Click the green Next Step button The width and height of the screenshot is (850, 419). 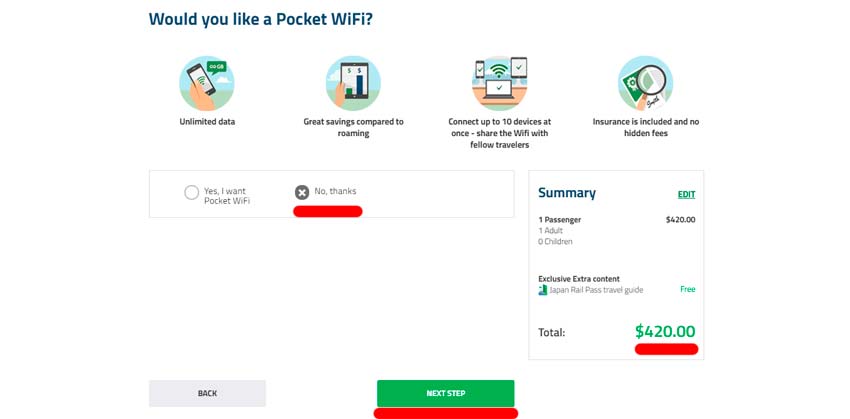point(445,393)
